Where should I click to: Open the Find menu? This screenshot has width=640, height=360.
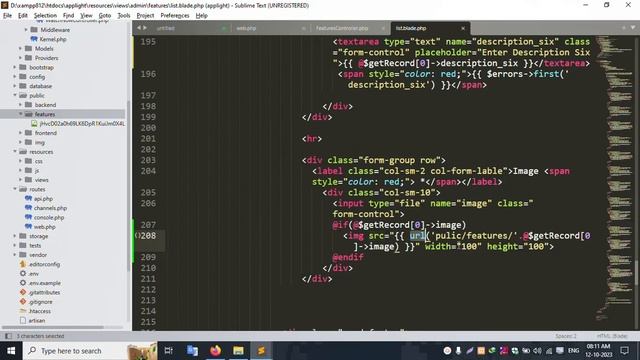68,16
